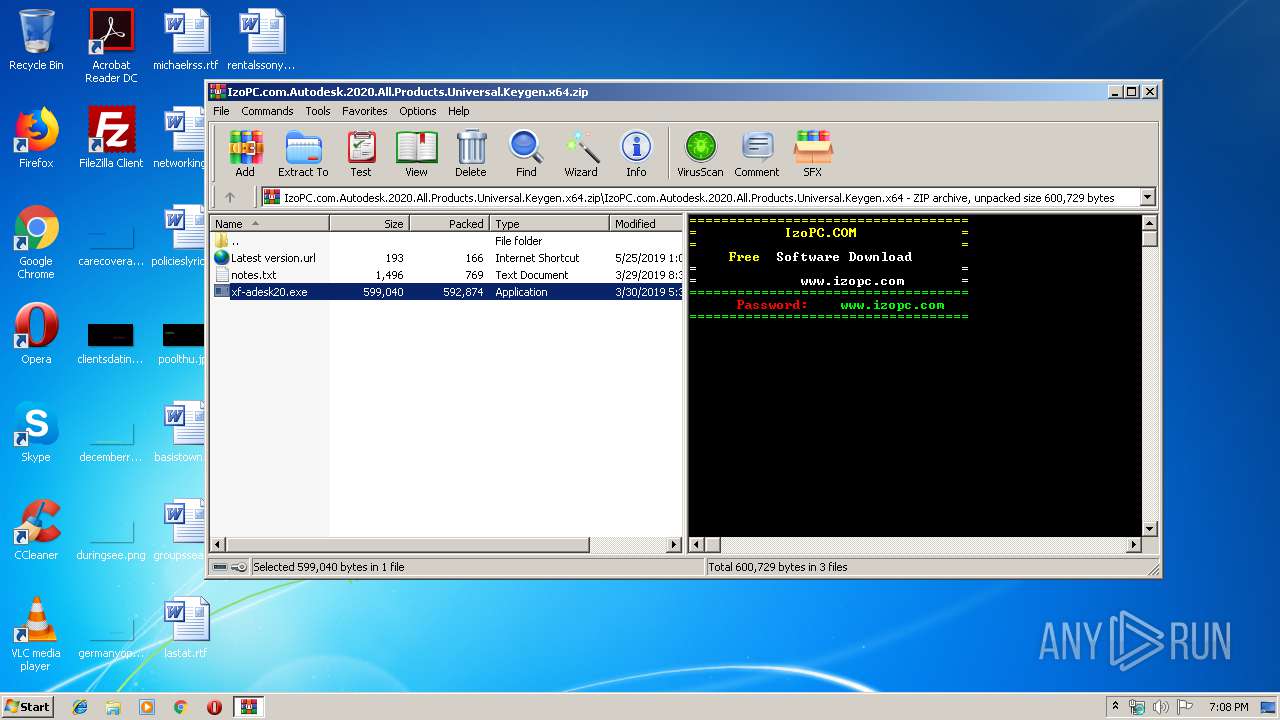Click the system clock 7:08 PM
Image resolution: width=1280 pixels, height=720 pixels.
[x=1228, y=707]
